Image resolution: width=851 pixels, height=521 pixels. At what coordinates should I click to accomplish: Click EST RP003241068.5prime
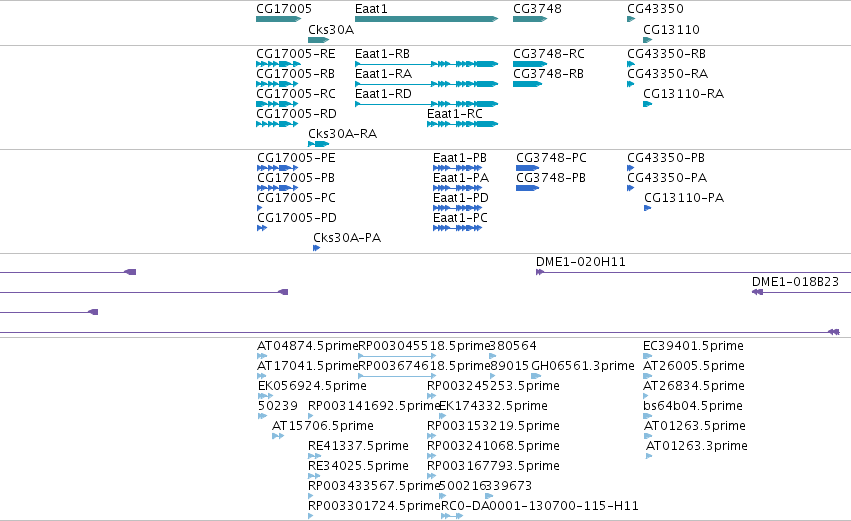(x=431, y=456)
